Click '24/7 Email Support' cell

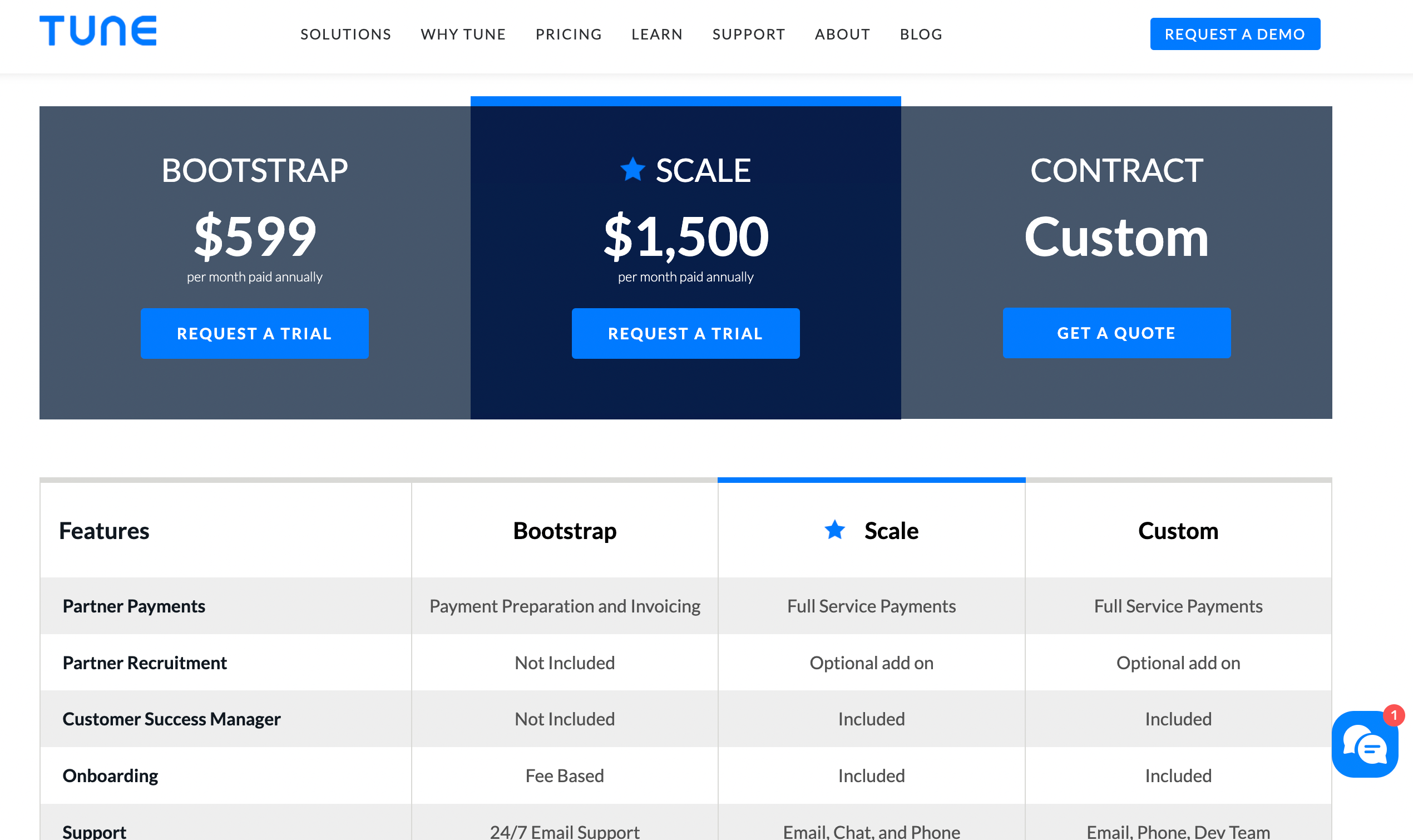pyautogui.click(x=565, y=832)
